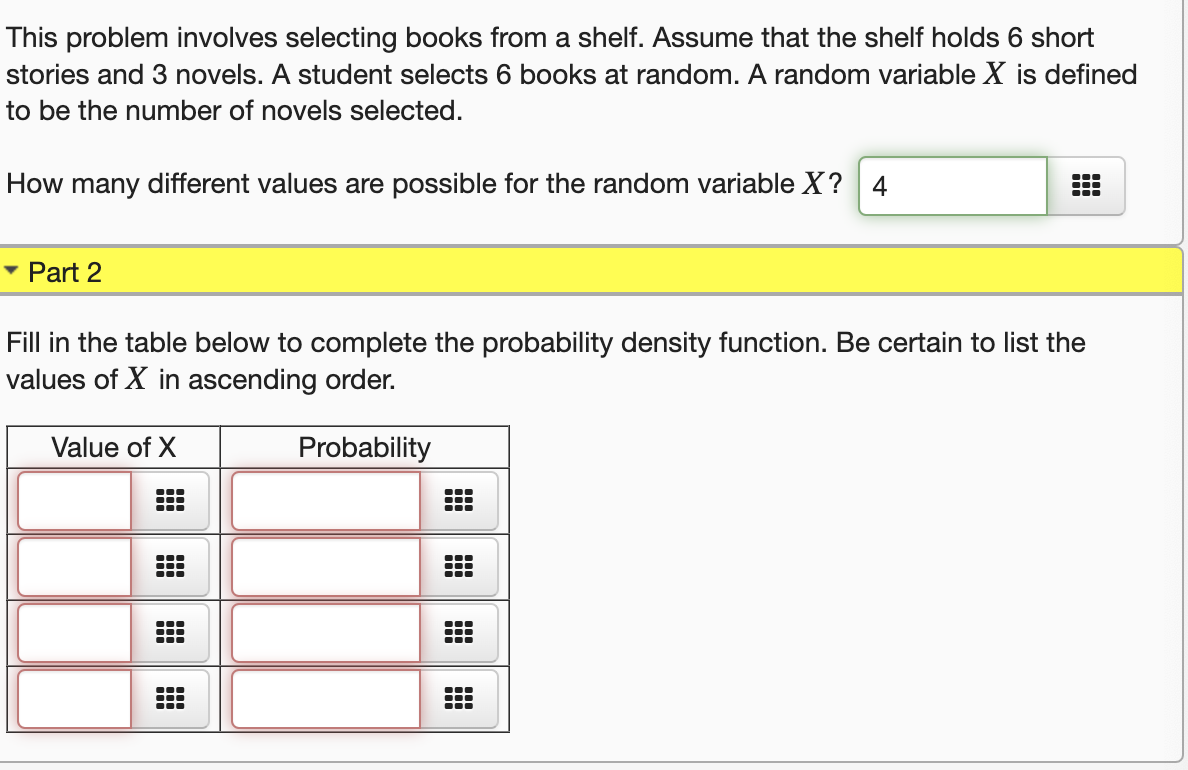Click the first Value of X input field
The height and width of the screenshot is (770, 1188).
tap(72, 501)
